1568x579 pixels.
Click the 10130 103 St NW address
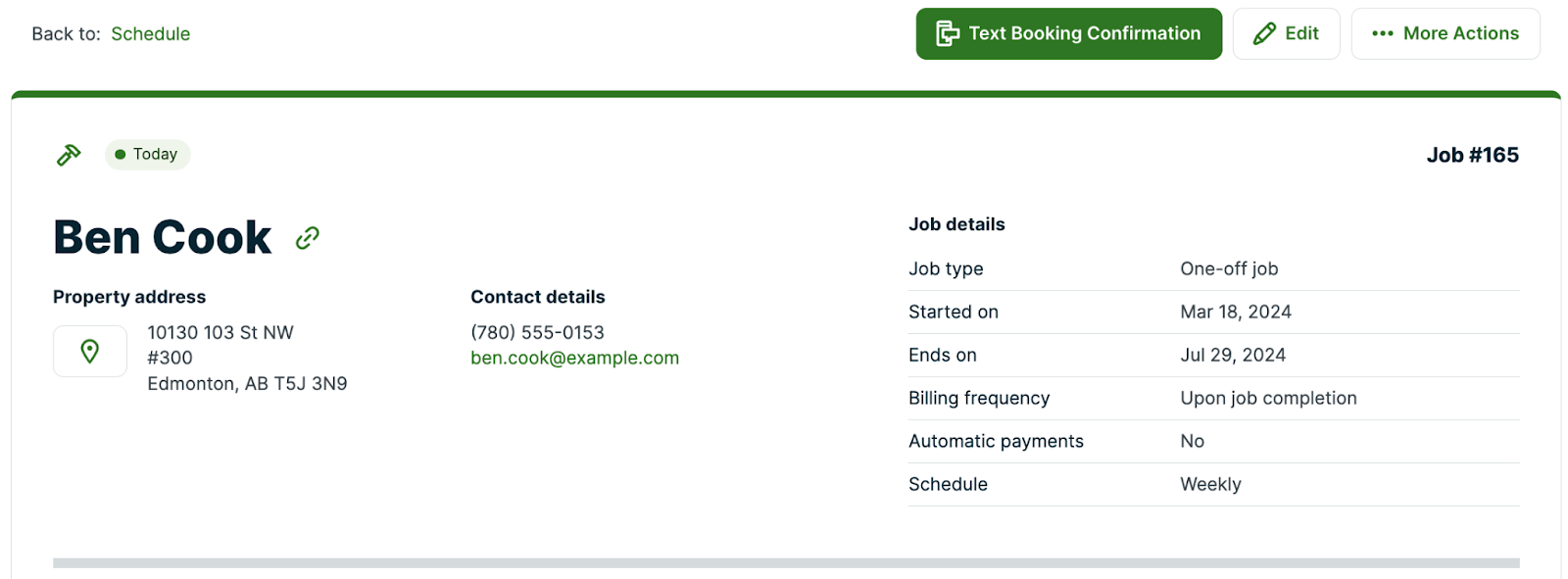click(220, 333)
